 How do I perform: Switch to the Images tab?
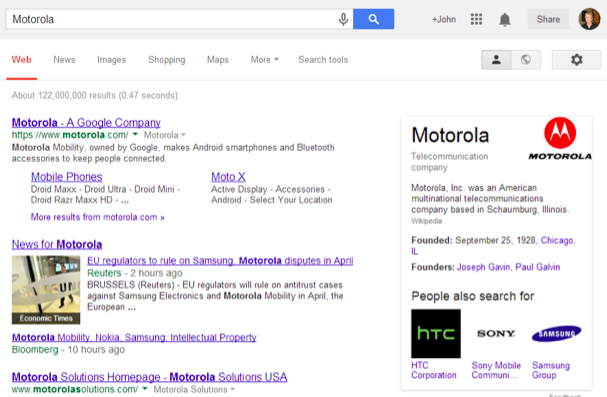111,60
